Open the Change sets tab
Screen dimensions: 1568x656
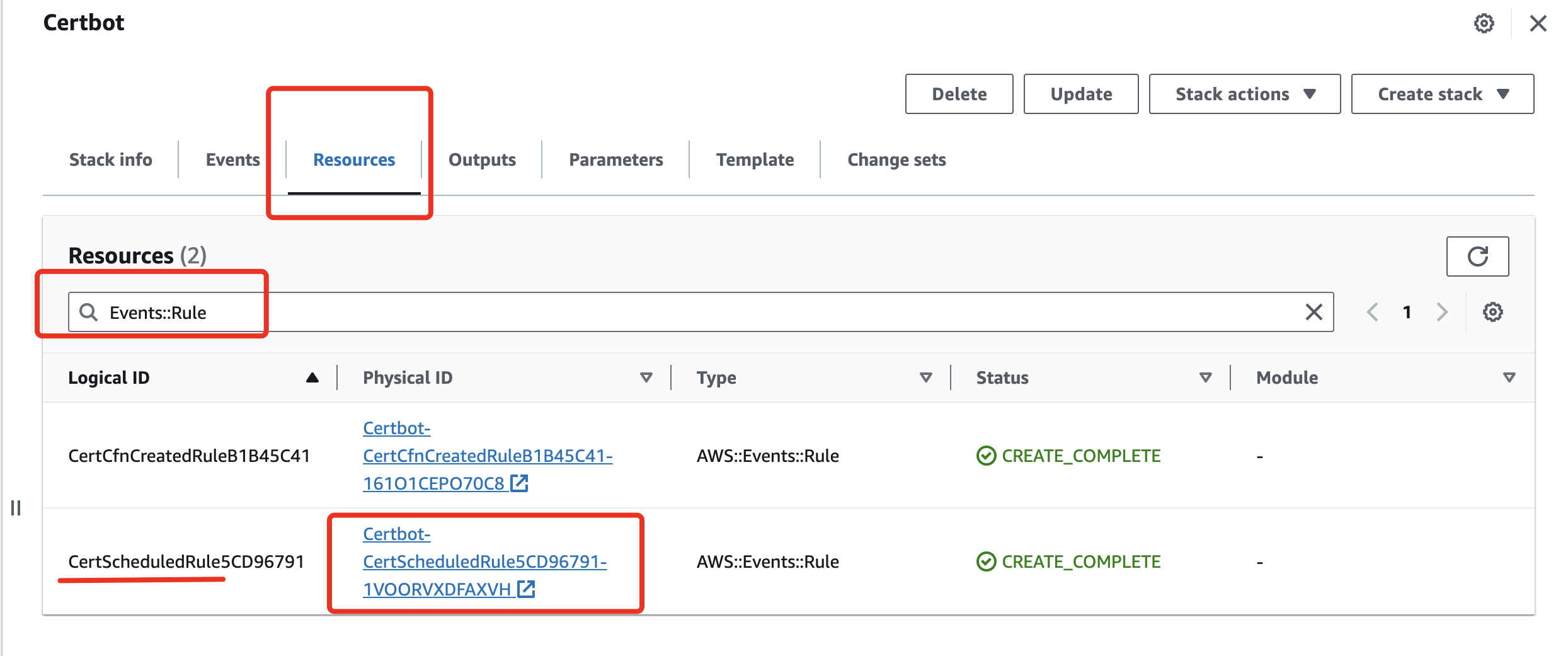coord(896,159)
